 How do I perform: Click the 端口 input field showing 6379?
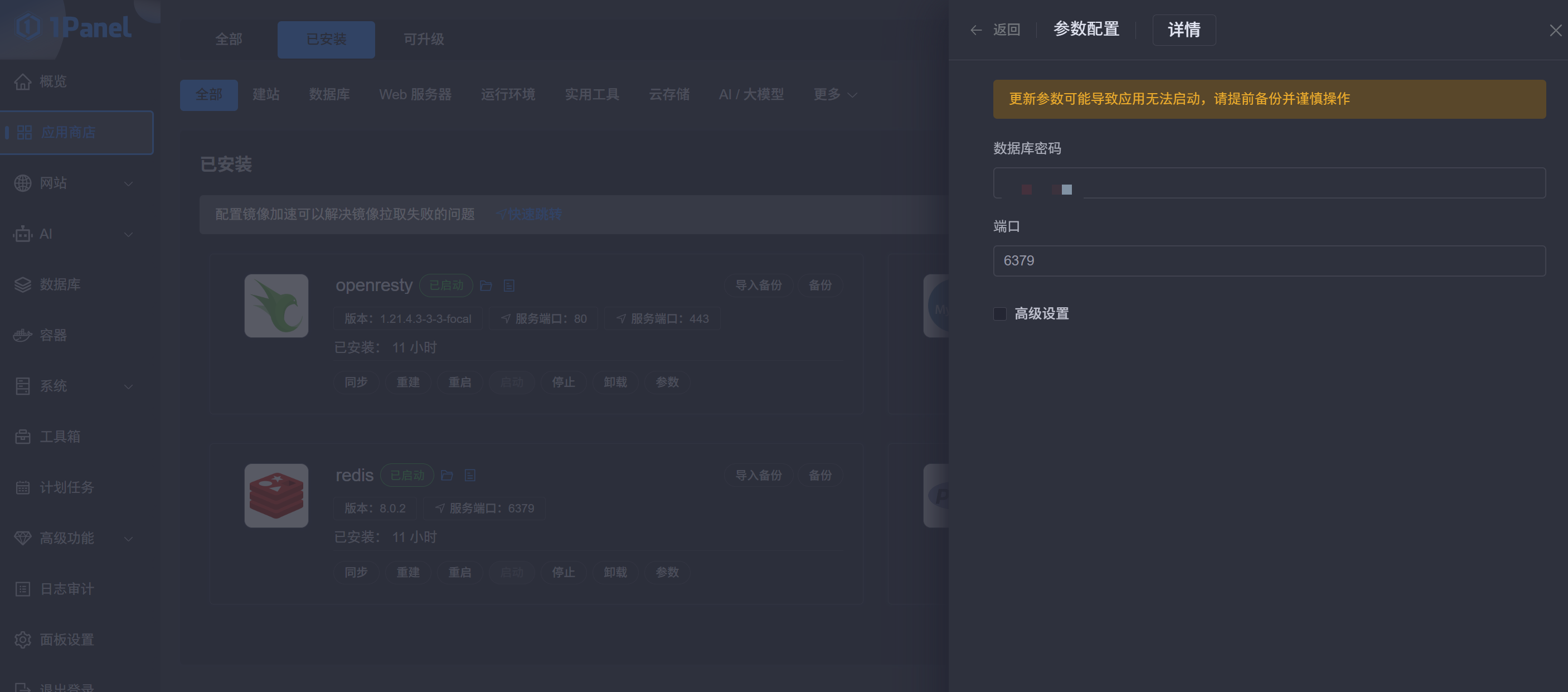(x=1269, y=261)
